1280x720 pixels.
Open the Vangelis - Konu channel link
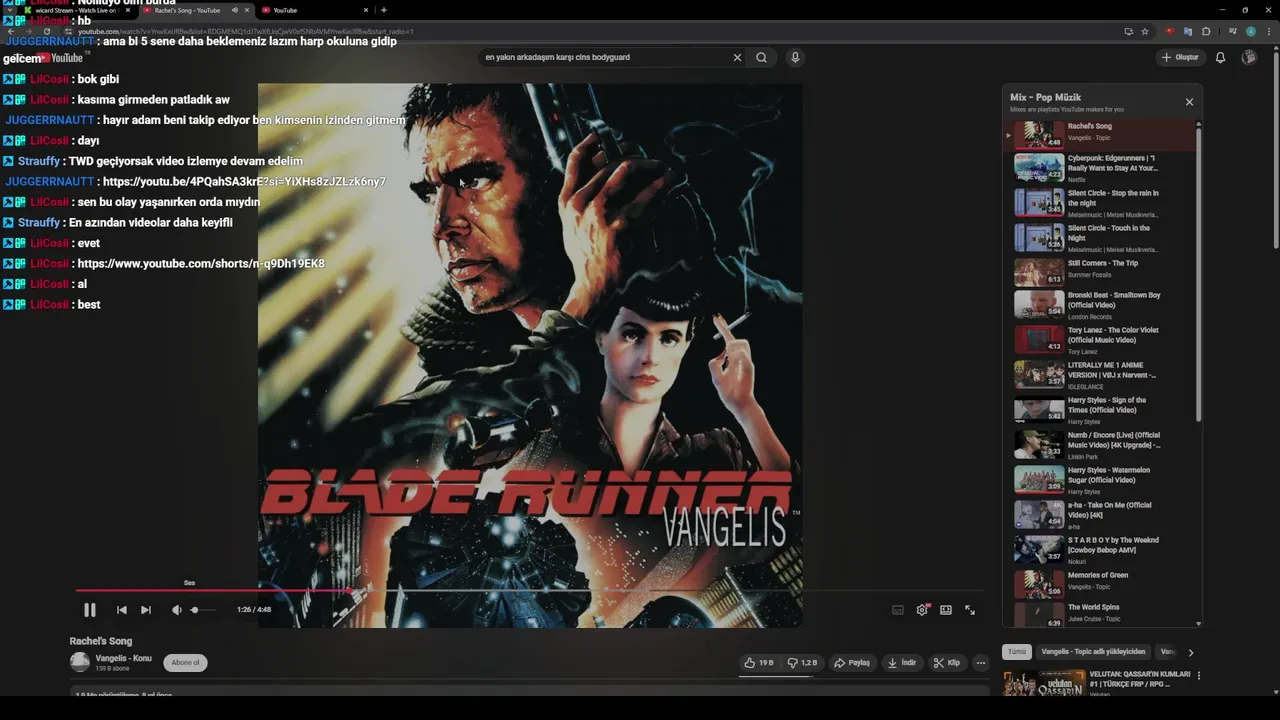[x=123, y=658]
